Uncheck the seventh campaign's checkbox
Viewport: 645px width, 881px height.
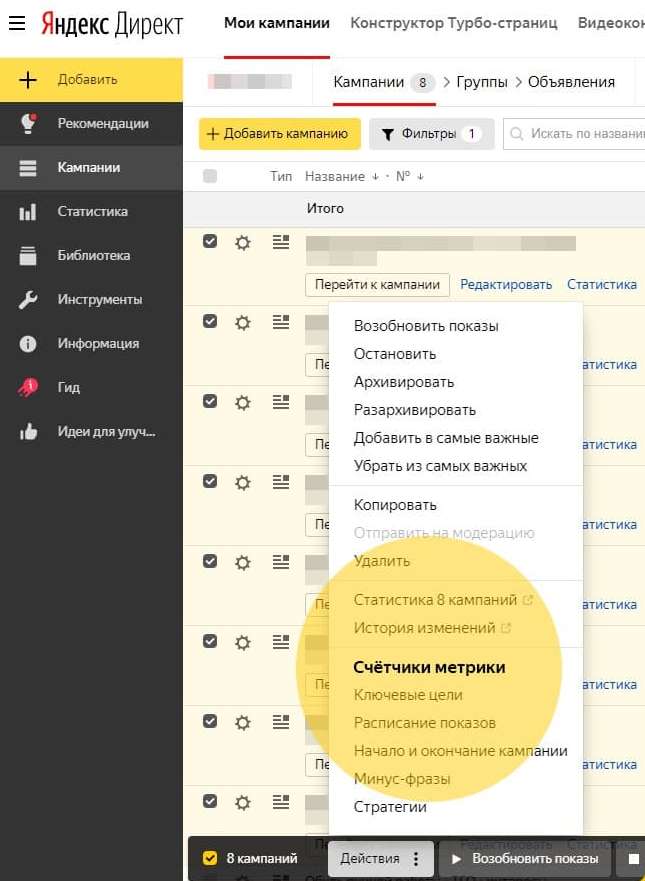click(210, 721)
